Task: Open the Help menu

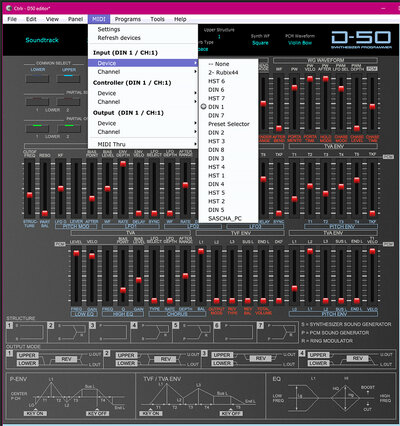Action: tap(180, 19)
